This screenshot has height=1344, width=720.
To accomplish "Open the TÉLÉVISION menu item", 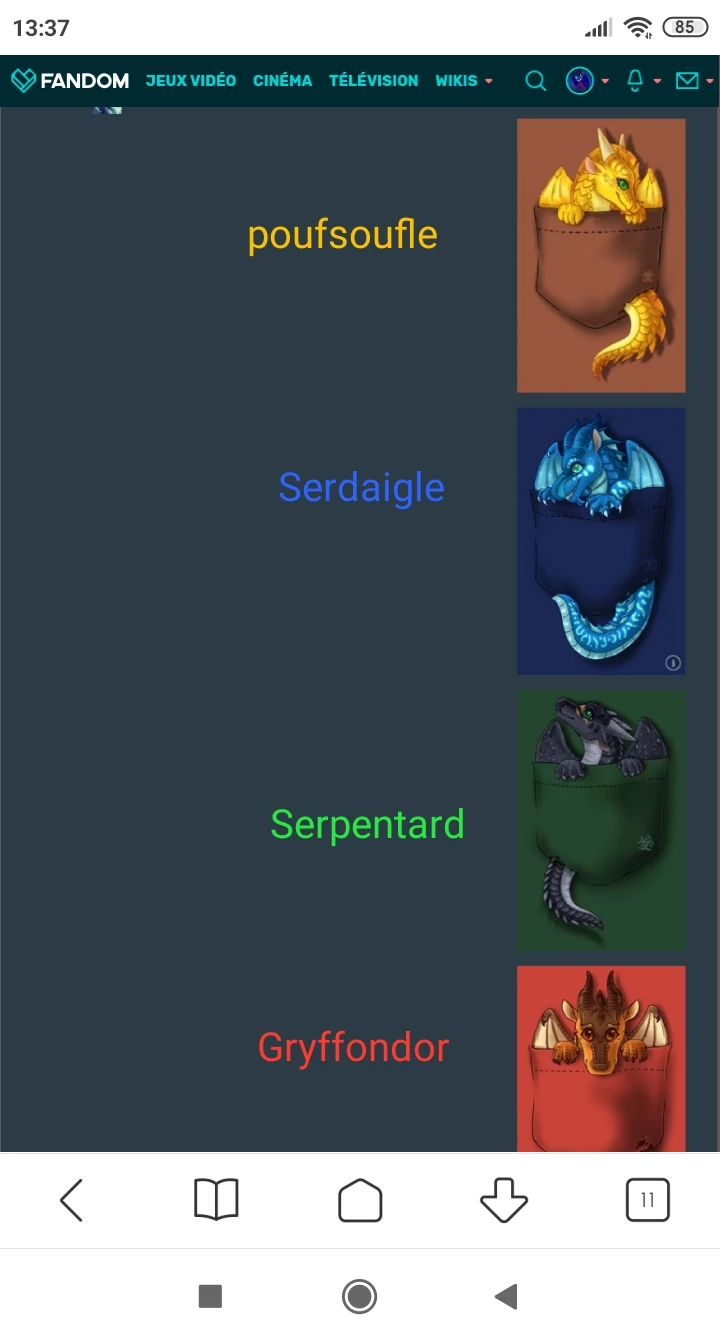I will (x=373, y=81).
